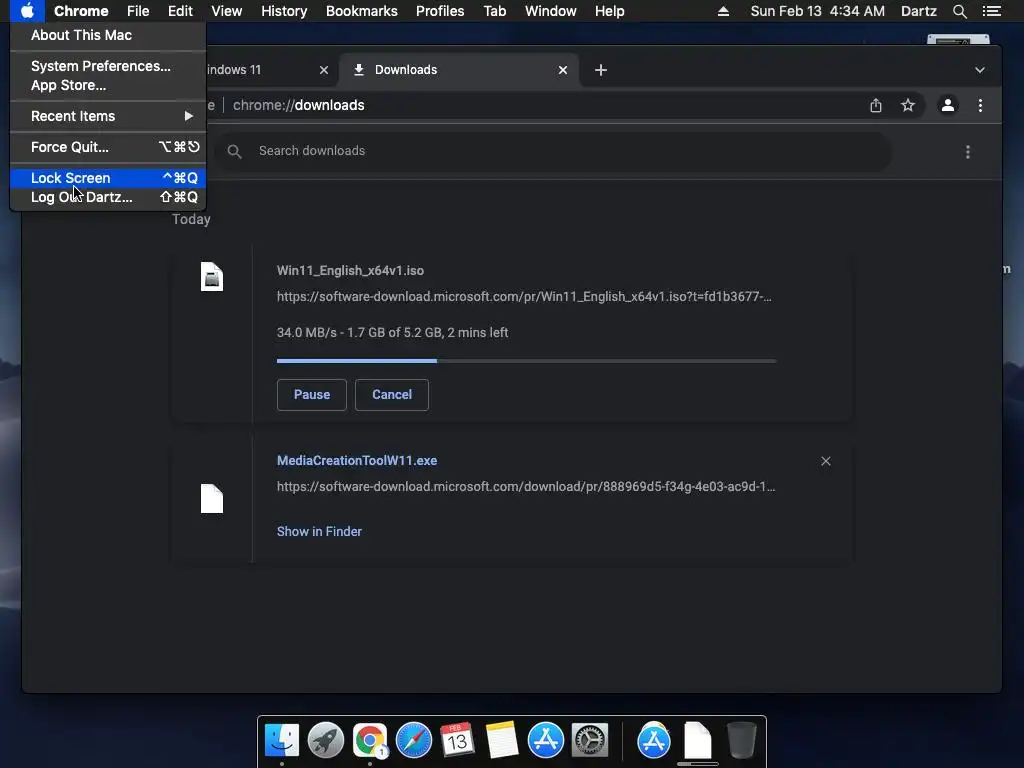Click the downloading file icon in Dock
This screenshot has height=768, width=1024.
697,741
